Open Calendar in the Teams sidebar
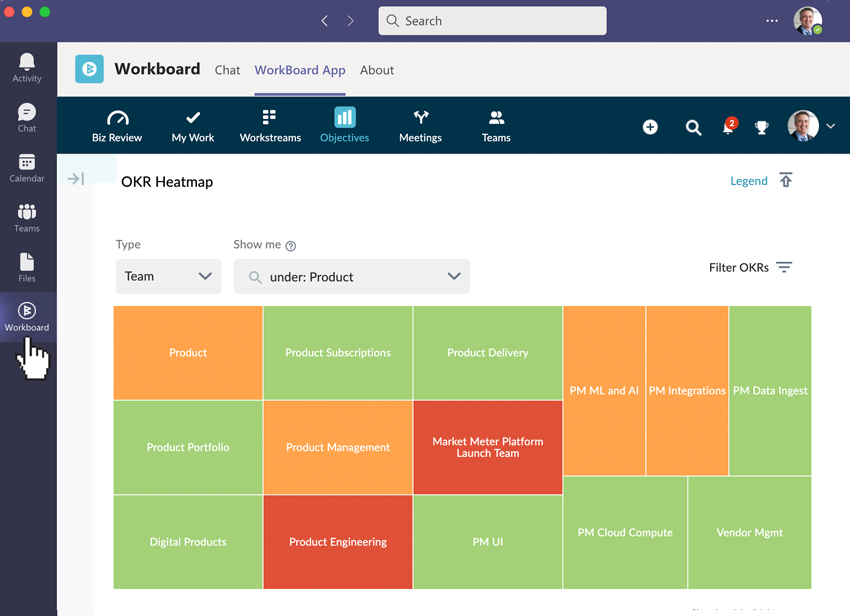Image resolution: width=850 pixels, height=616 pixels. tap(27, 168)
